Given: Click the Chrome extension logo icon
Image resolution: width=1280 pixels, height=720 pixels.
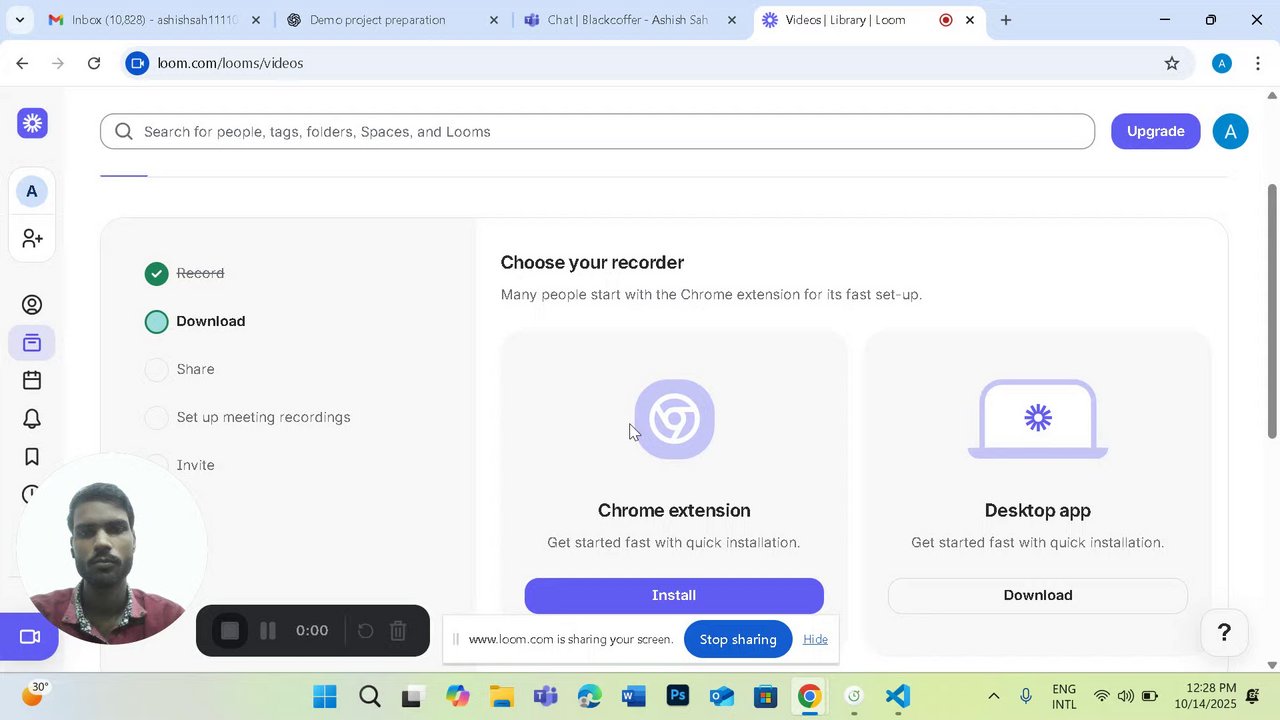Looking at the screenshot, I should (674, 419).
